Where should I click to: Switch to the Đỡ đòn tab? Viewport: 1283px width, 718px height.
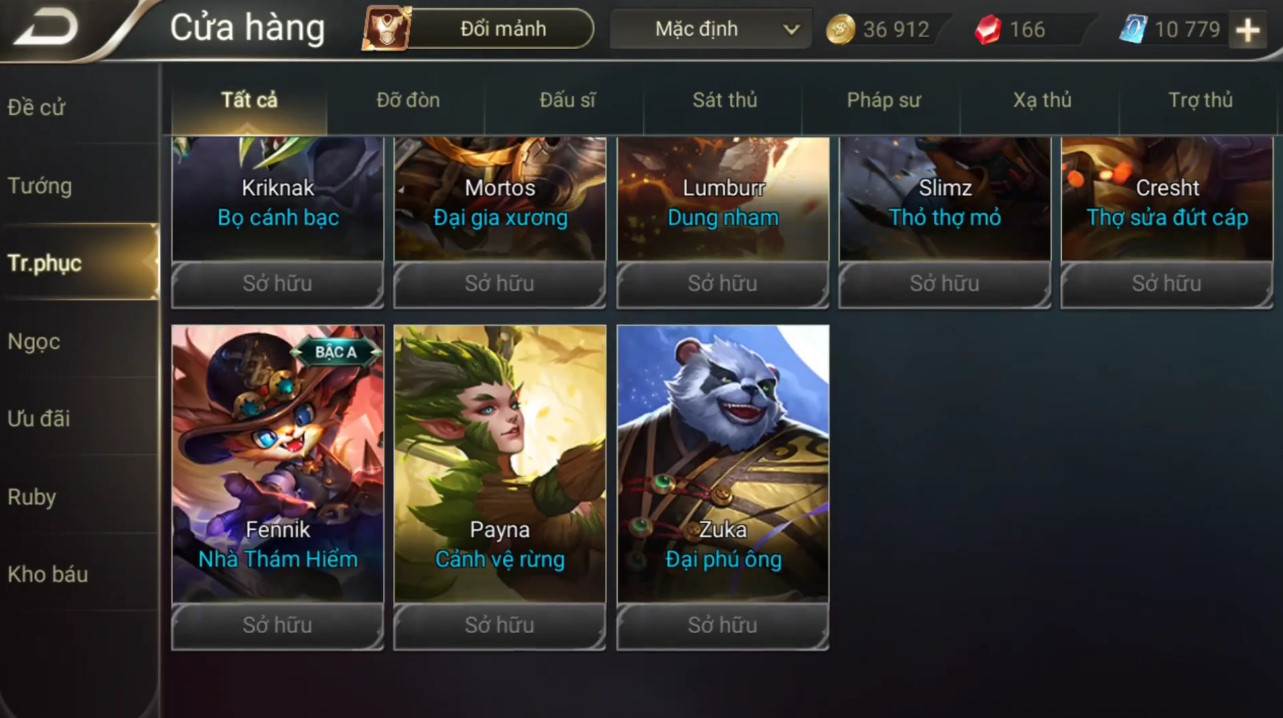coord(408,100)
